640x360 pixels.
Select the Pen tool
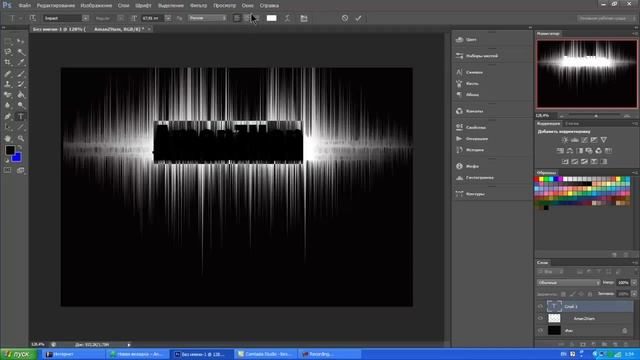[8, 116]
